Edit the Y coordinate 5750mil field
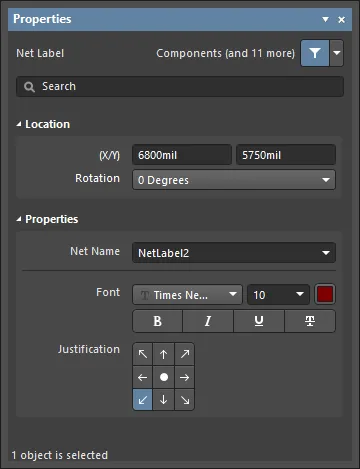360x469 pixels. point(286,155)
